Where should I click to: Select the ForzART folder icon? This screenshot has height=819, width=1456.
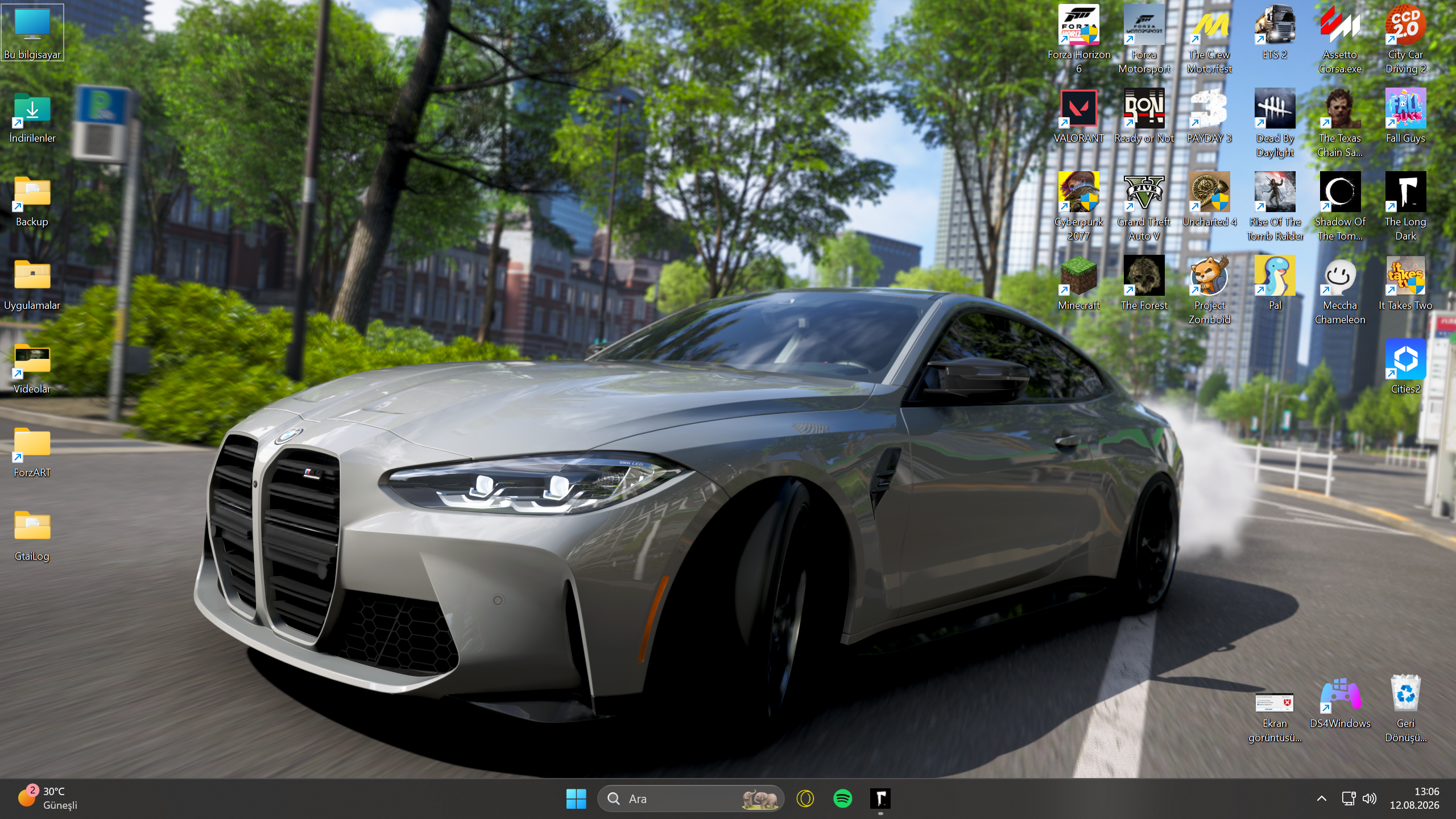tap(32, 452)
